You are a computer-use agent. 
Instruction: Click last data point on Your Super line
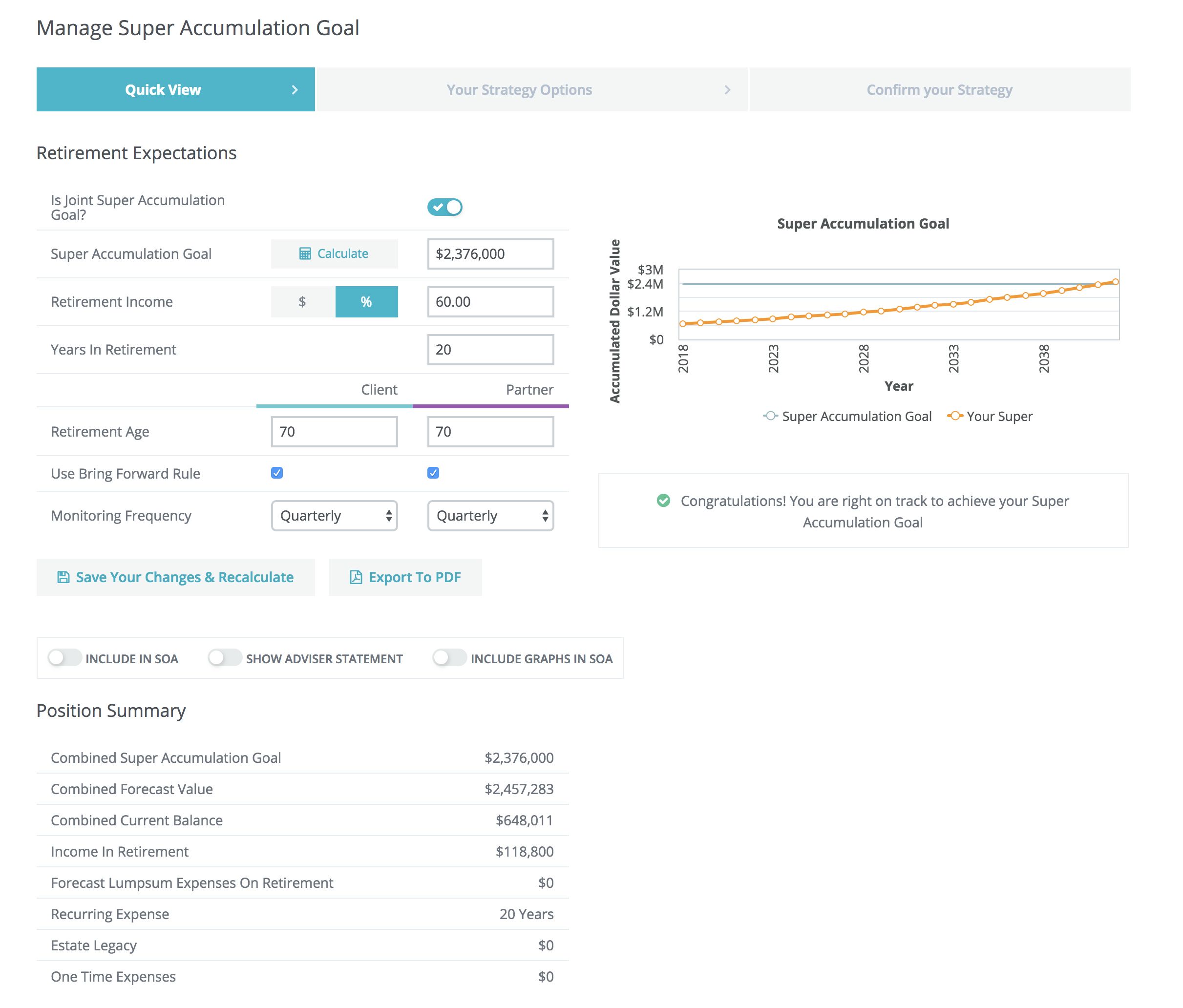tap(1115, 281)
